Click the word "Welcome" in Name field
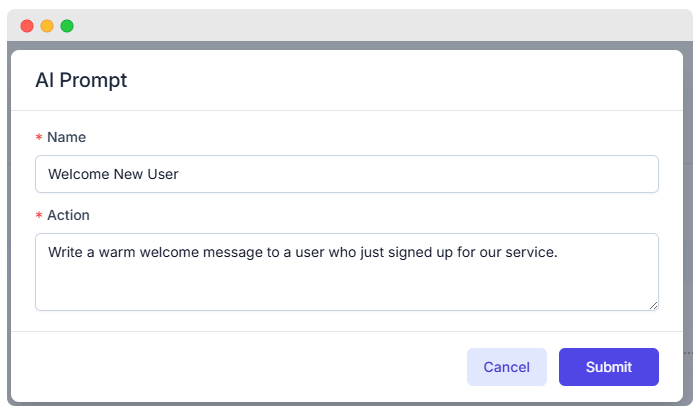This screenshot has width=700, height=415. click(79, 174)
